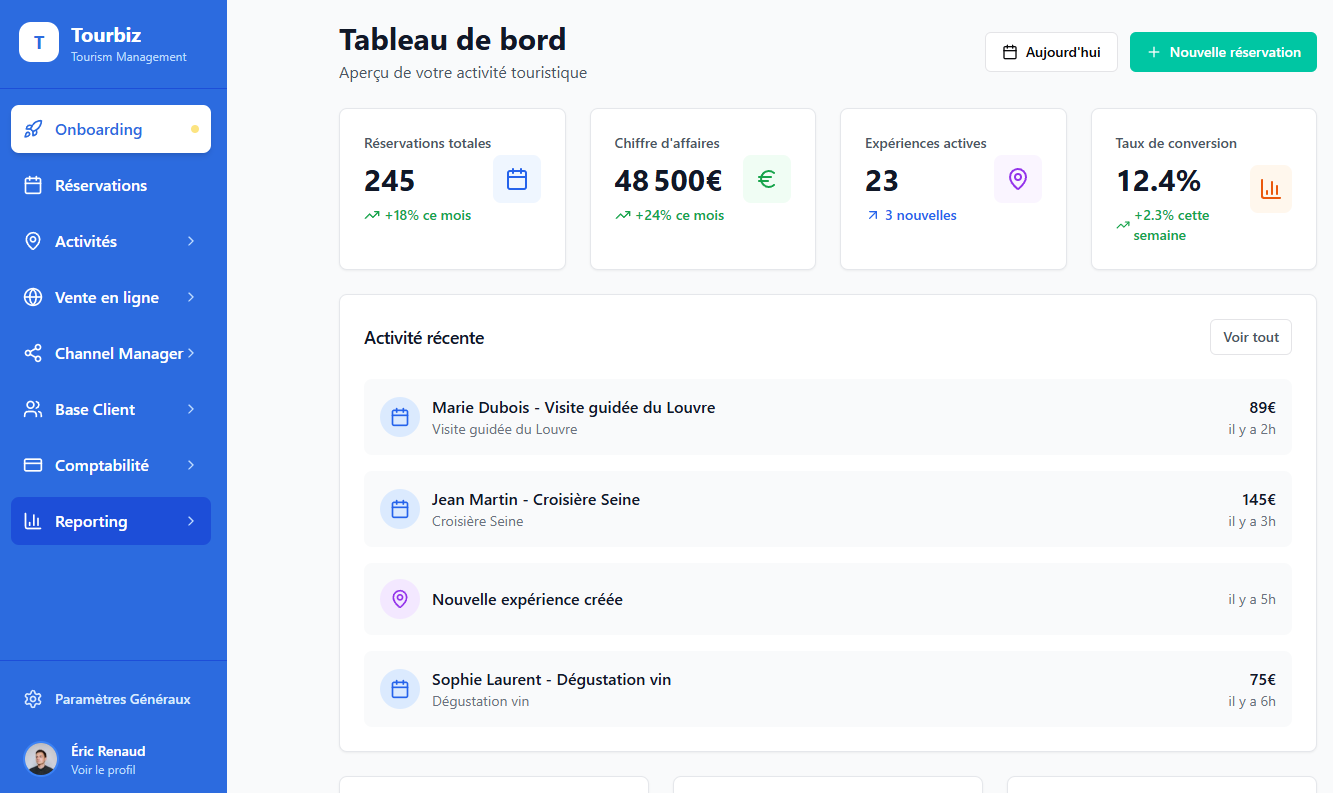Click the map pin icon in Expériences actives card
This screenshot has width=1333, height=793.
click(x=1017, y=179)
